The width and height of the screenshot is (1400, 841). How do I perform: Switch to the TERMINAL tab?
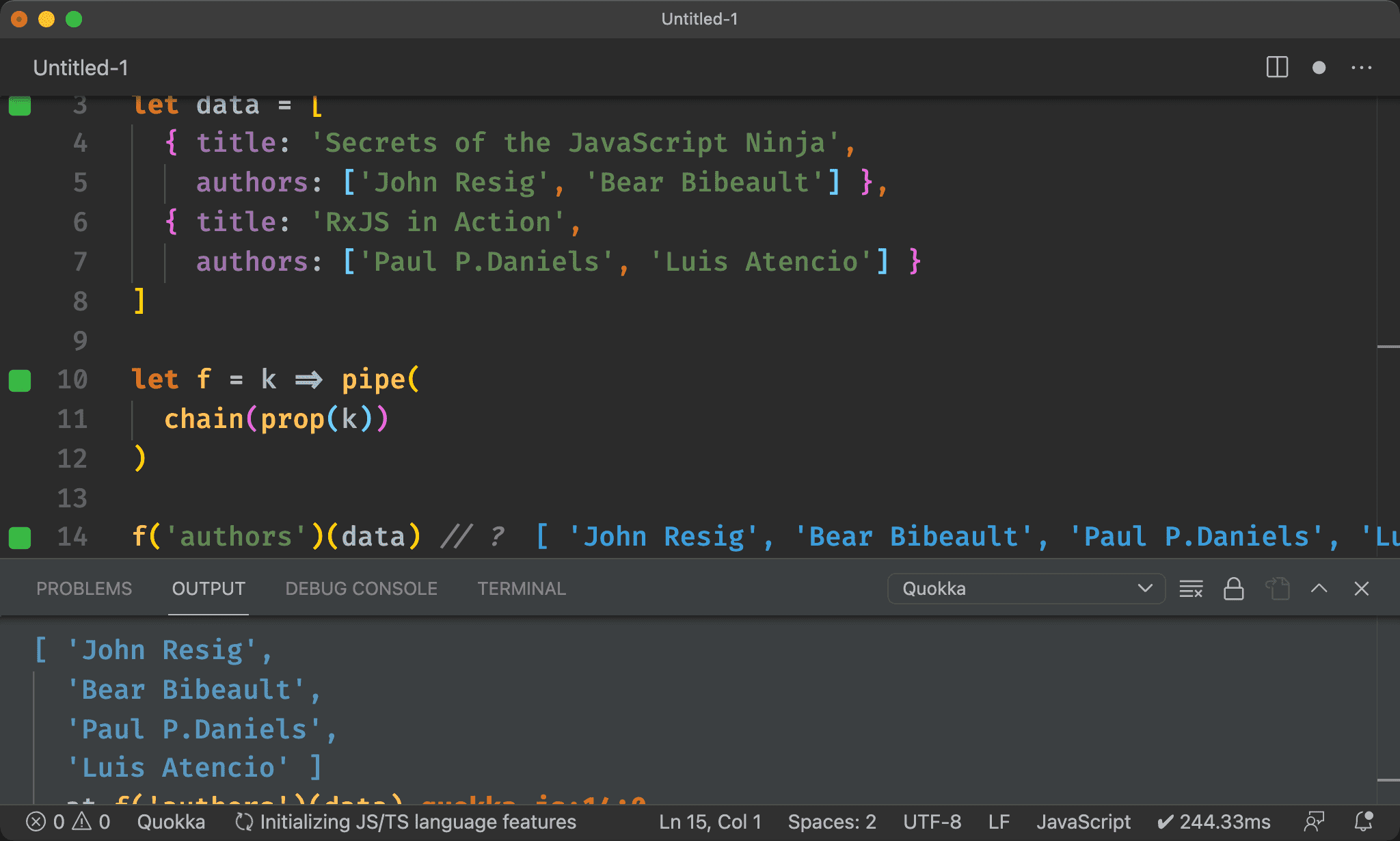point(522,589)
